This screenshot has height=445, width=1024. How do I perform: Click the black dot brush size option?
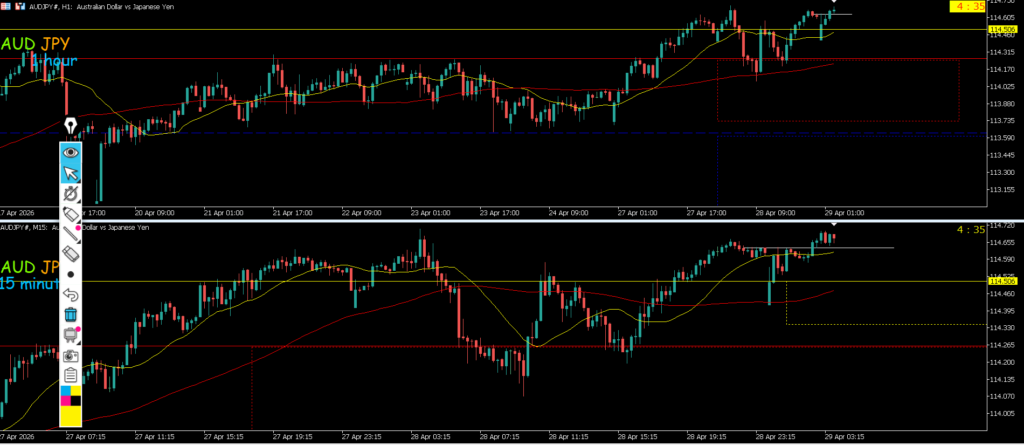pos(71,274)
